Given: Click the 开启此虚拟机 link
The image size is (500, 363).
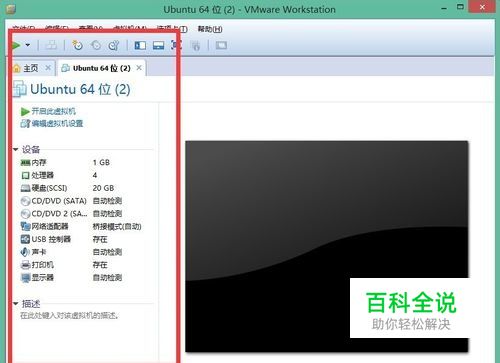Looking at the screenshot, I should (48, 111).
